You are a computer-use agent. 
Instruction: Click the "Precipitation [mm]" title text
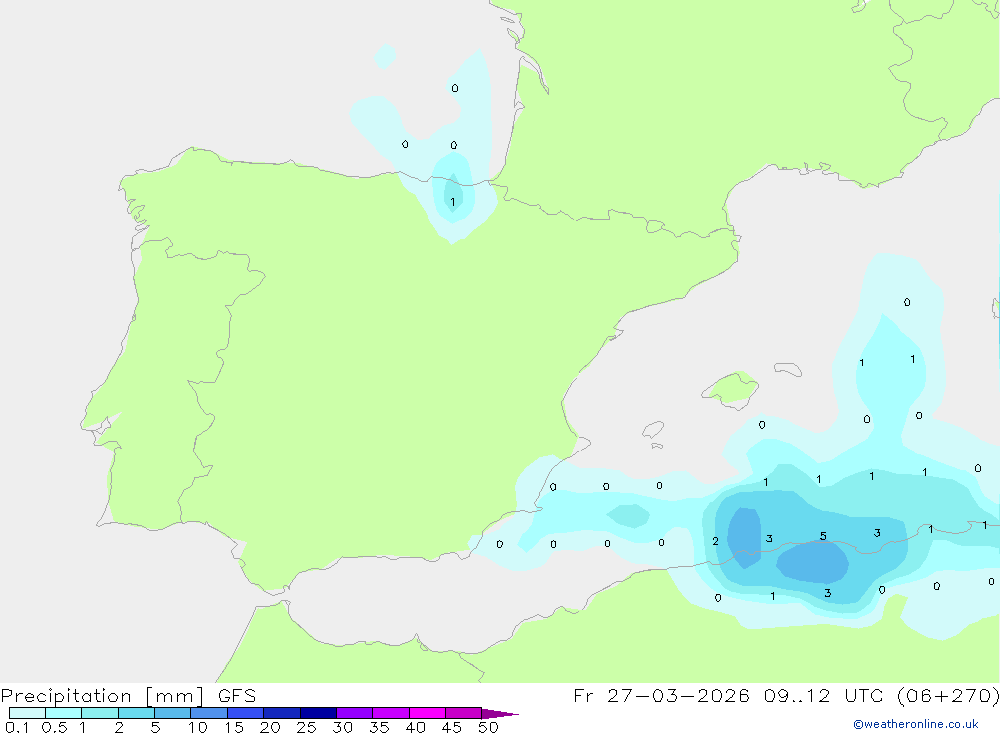103,696
